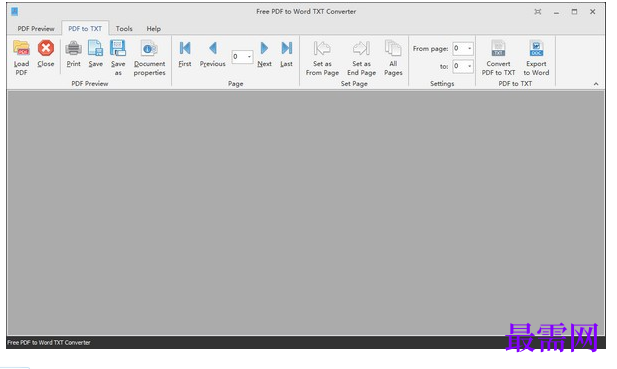Open the Tools tab
The height and width of the screenshot is (369, 617).
tap(124, 29)
